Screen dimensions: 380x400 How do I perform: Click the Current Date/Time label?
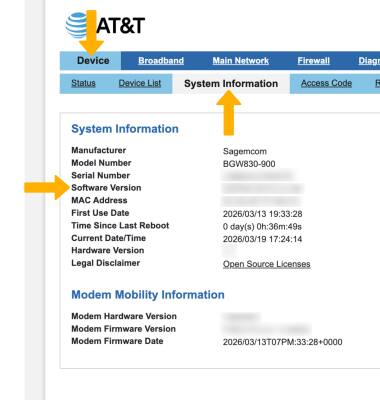[x=109, y=238]
